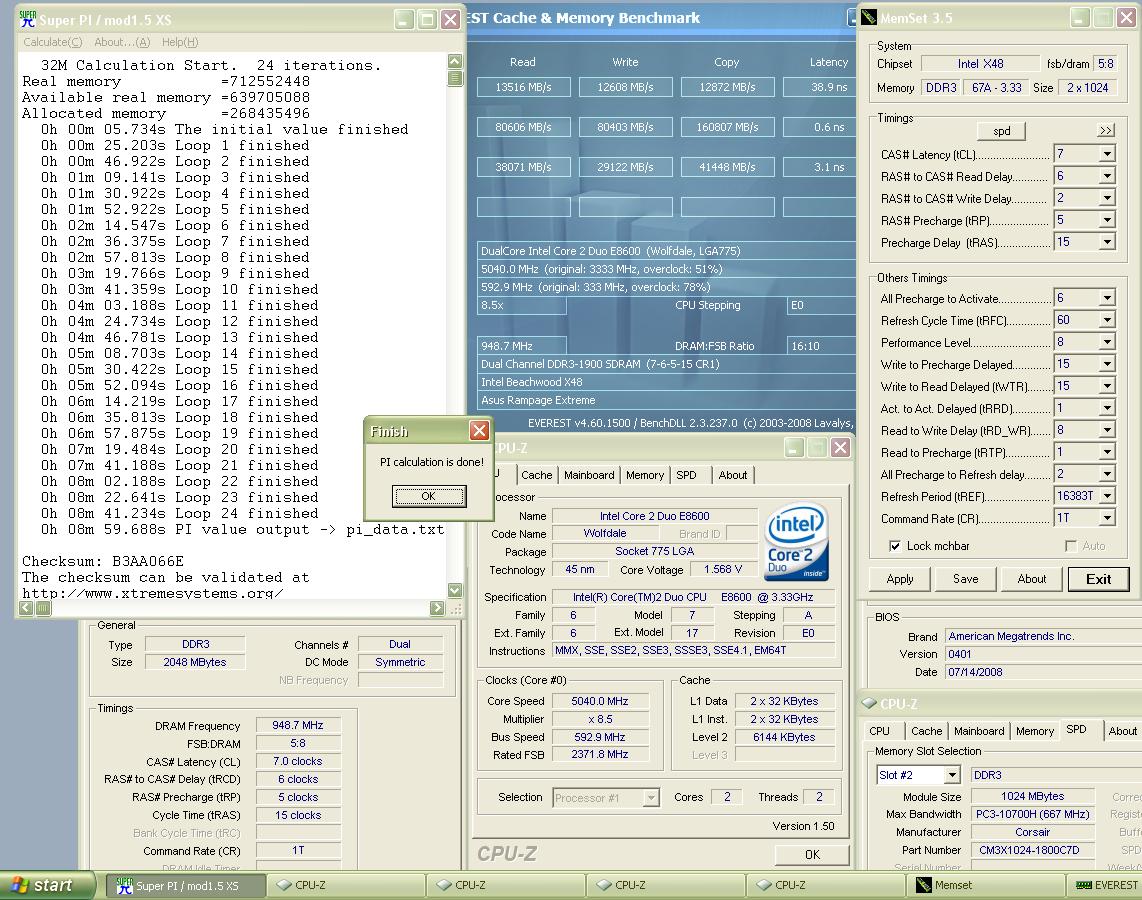
Task: Open EVEREST taskbar item
Action: pyautogui.click(x=1107, y=885)
